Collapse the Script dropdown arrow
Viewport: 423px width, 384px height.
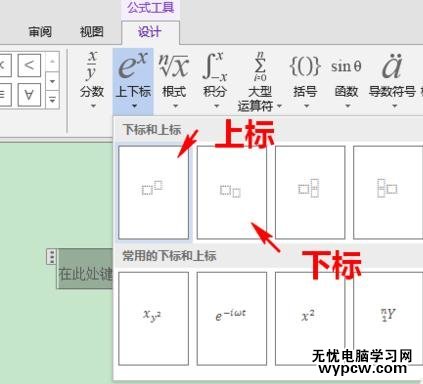click(134, 106)
